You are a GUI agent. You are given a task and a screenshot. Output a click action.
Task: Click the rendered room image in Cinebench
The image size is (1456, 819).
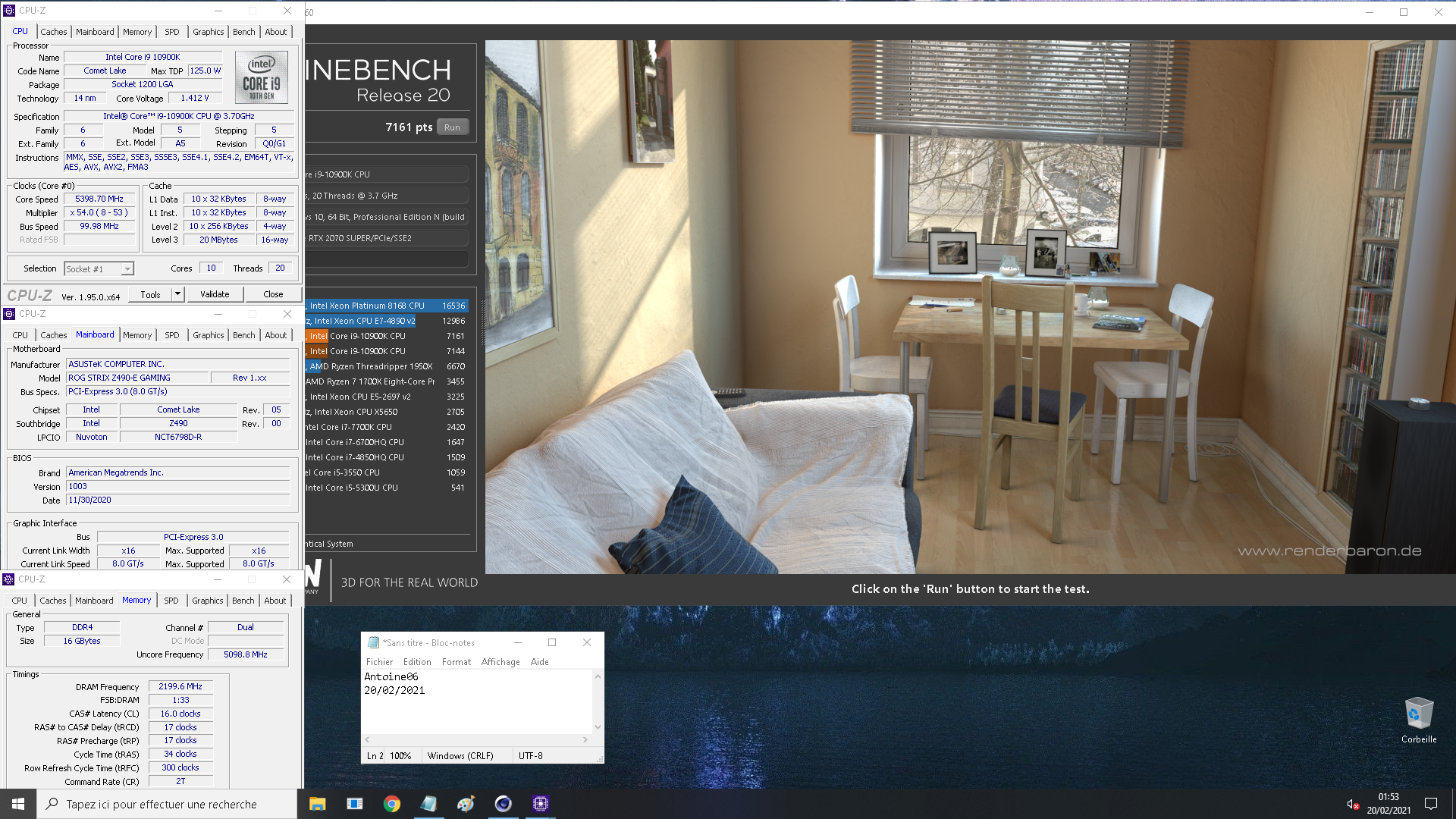tap(970, 306)
